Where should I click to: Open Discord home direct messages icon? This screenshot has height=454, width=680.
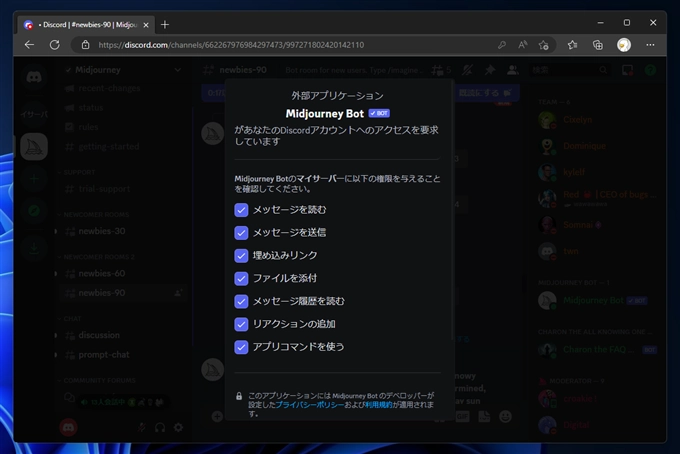[34, 77]
